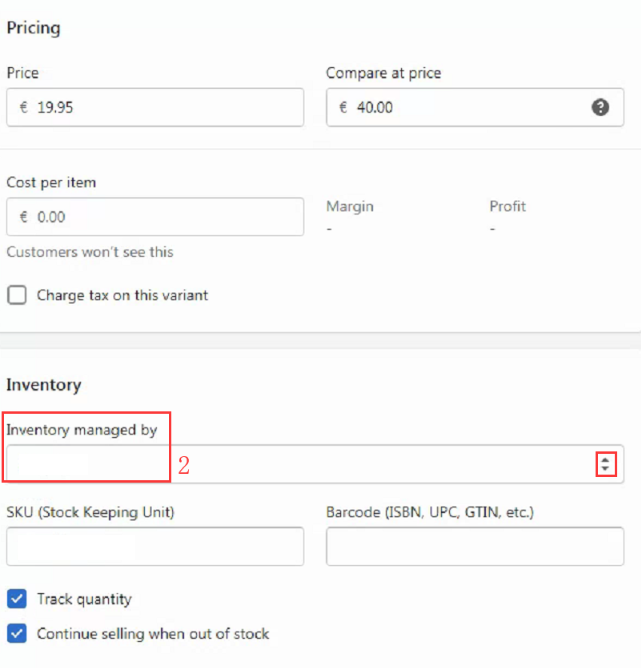Viewport: 641px width, 668px height.
Task: Click the euro symbol in Cost per item
Action: (24, 217)
